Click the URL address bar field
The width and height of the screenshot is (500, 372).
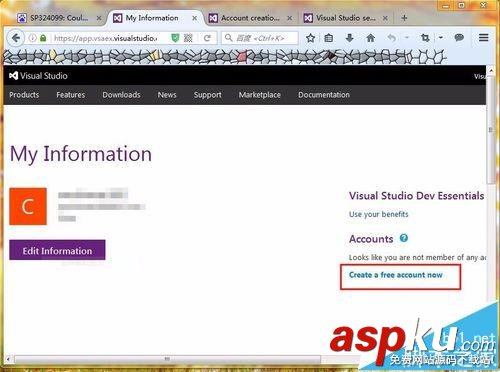point(105,38)
